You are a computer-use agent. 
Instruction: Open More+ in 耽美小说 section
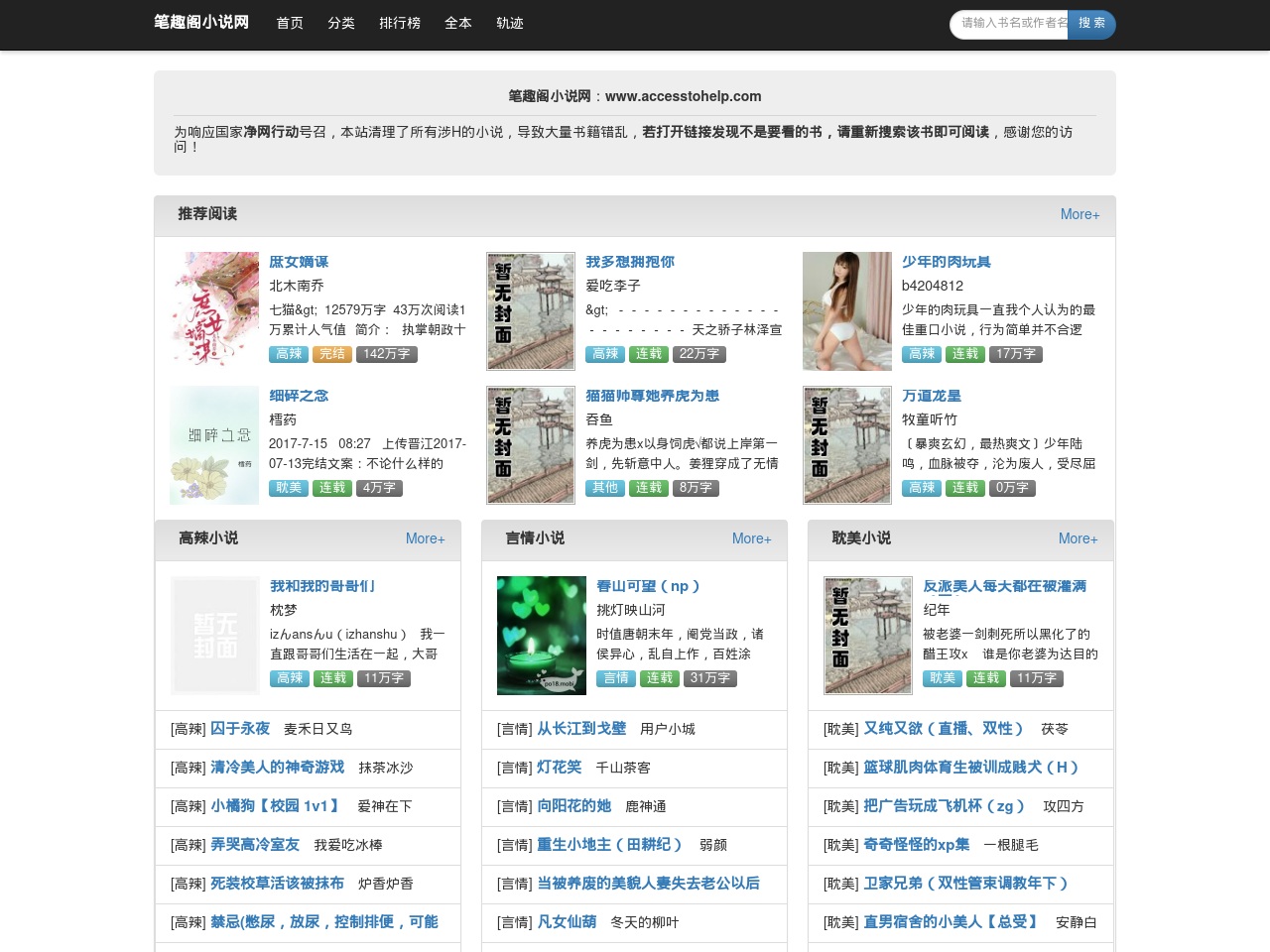(1078, 538)
